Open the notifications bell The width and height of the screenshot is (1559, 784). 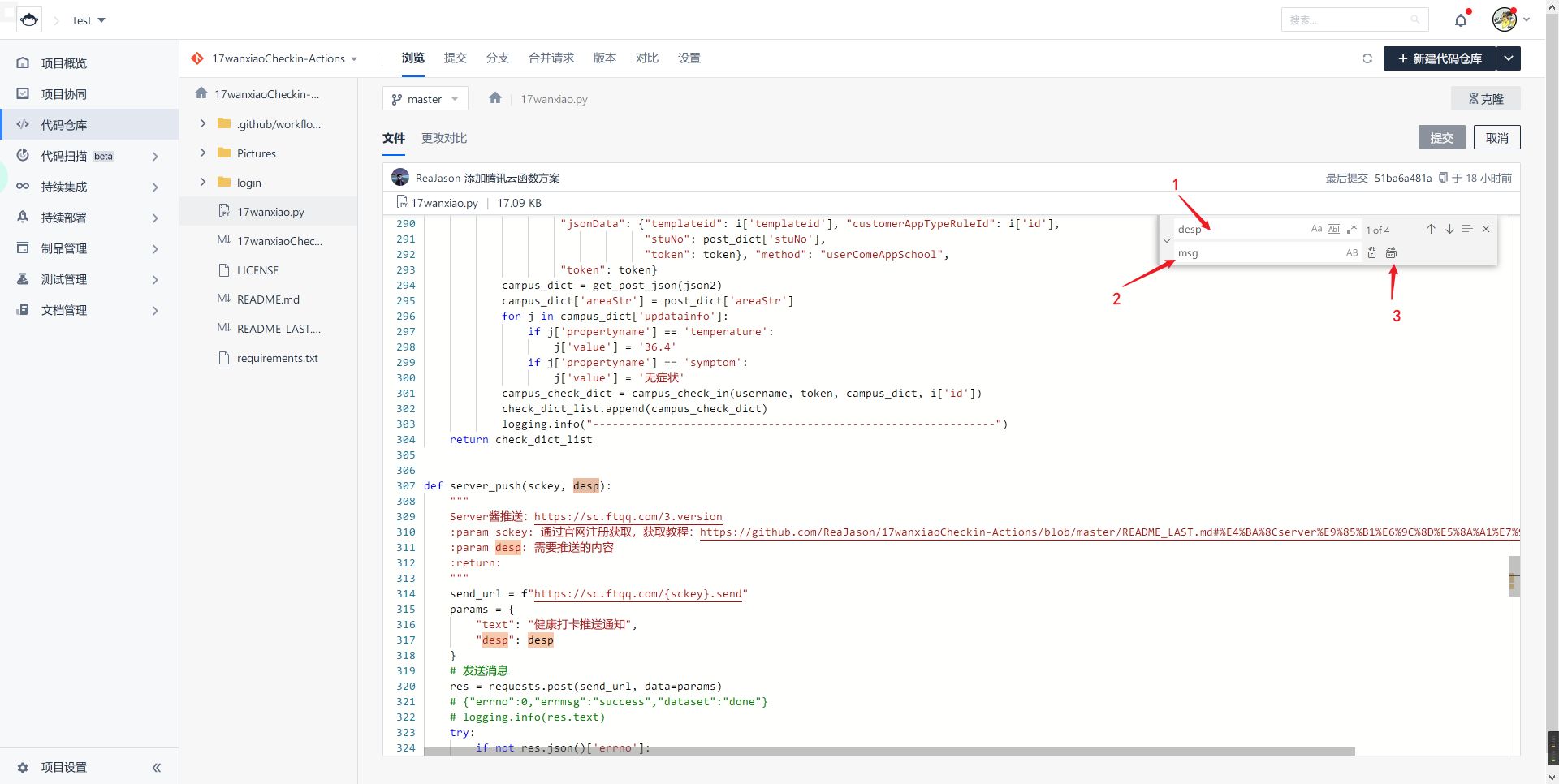click(1461, 20)
